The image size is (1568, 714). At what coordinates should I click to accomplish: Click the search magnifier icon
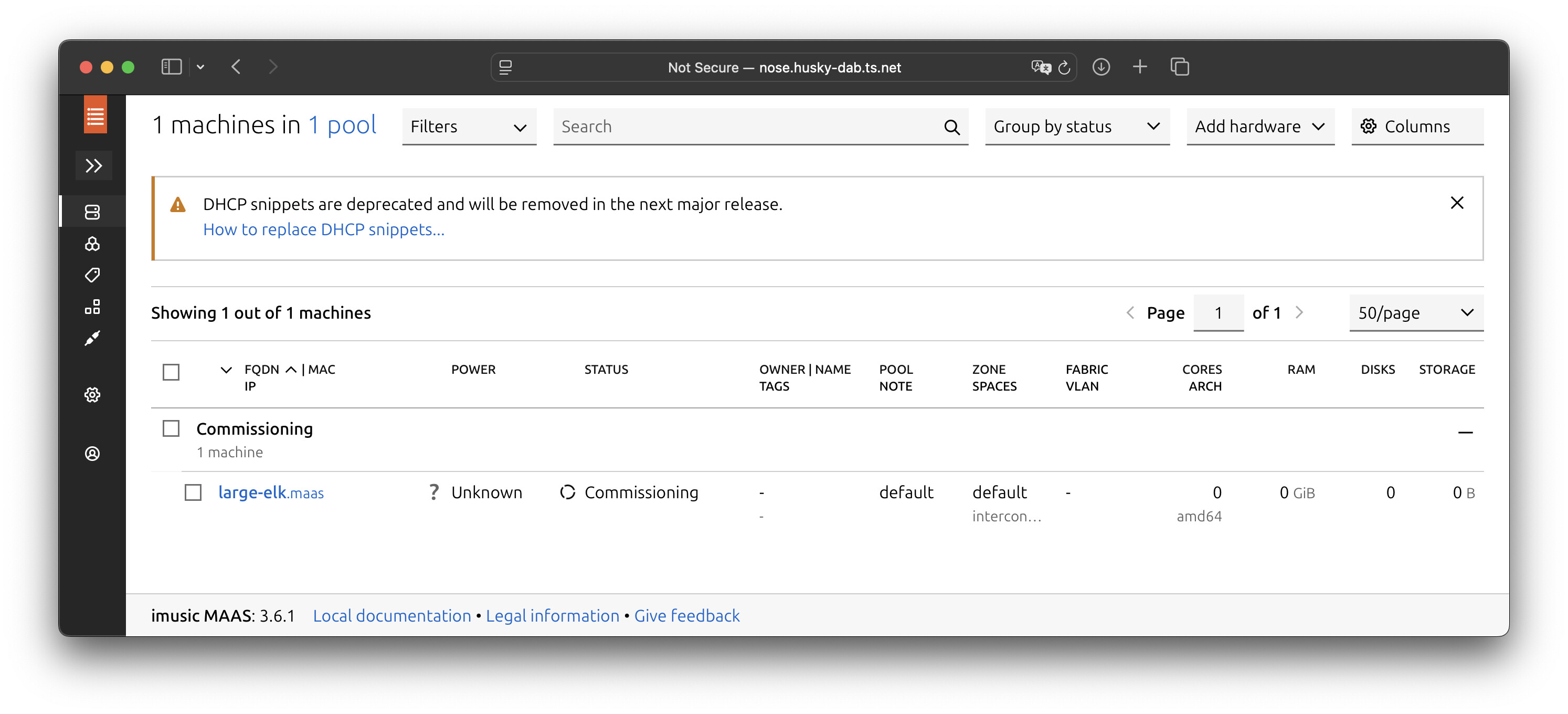(951, 127)
